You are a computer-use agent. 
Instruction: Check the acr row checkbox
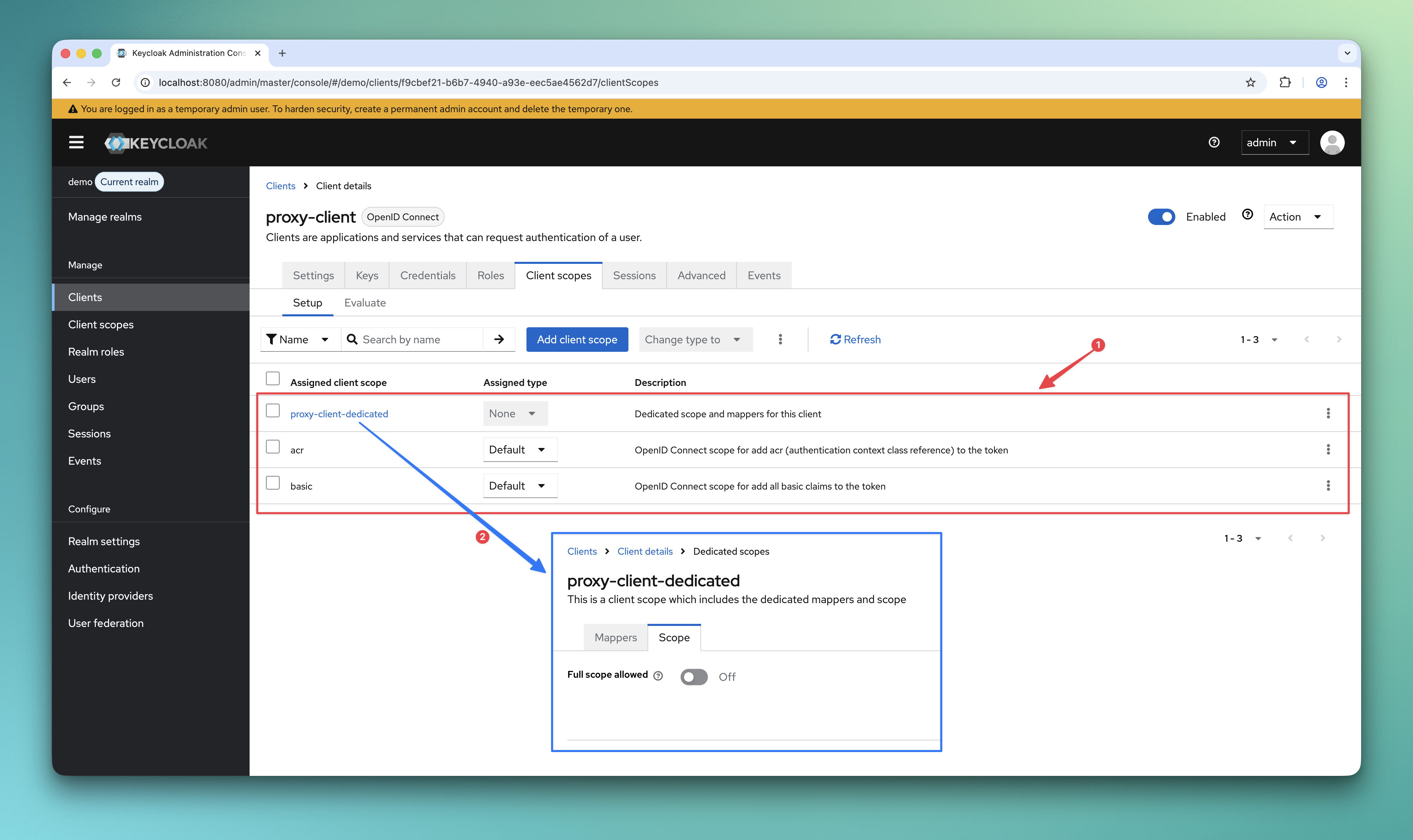point(273,447)
